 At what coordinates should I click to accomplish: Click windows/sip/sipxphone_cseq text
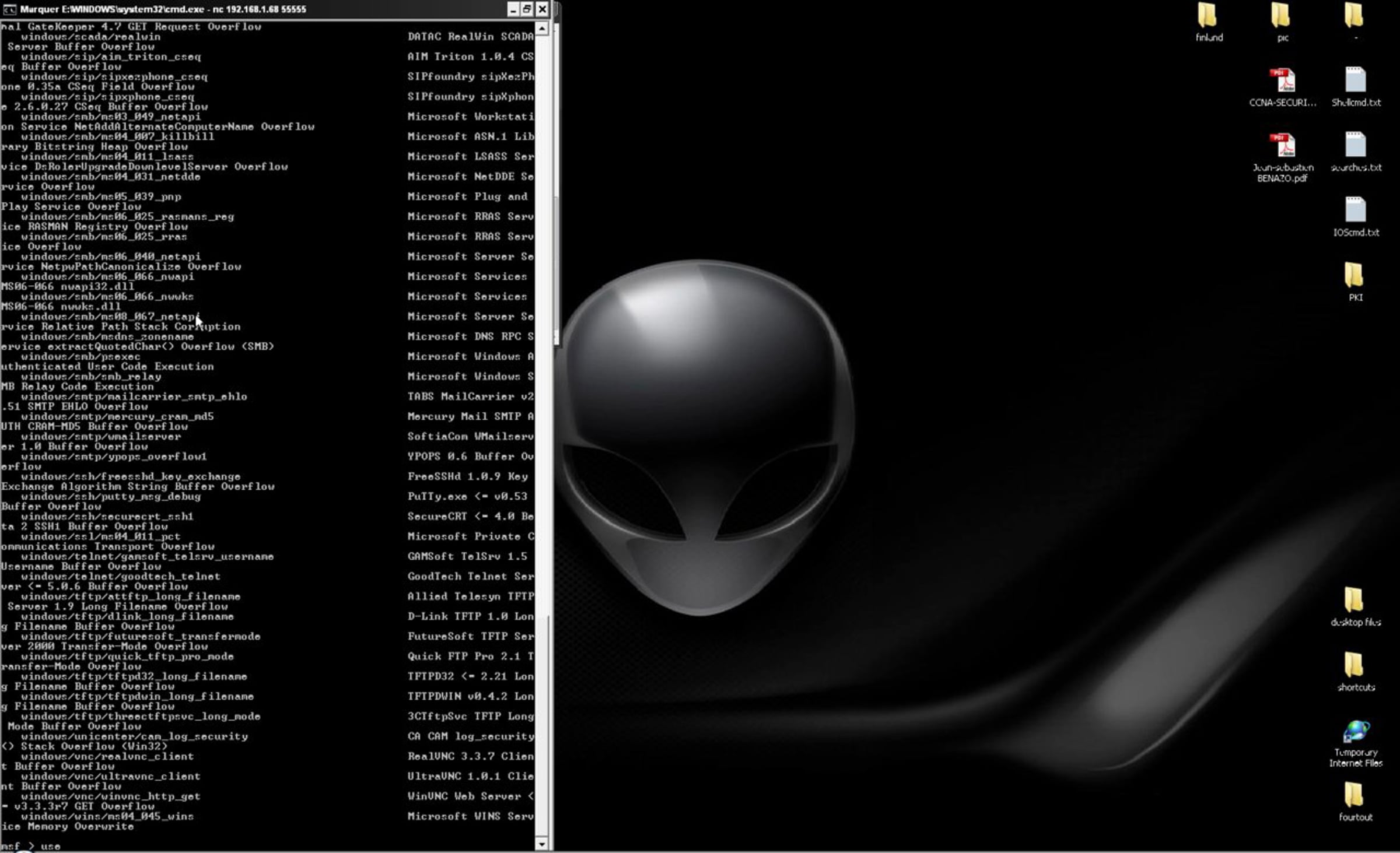tap(108, 97)
